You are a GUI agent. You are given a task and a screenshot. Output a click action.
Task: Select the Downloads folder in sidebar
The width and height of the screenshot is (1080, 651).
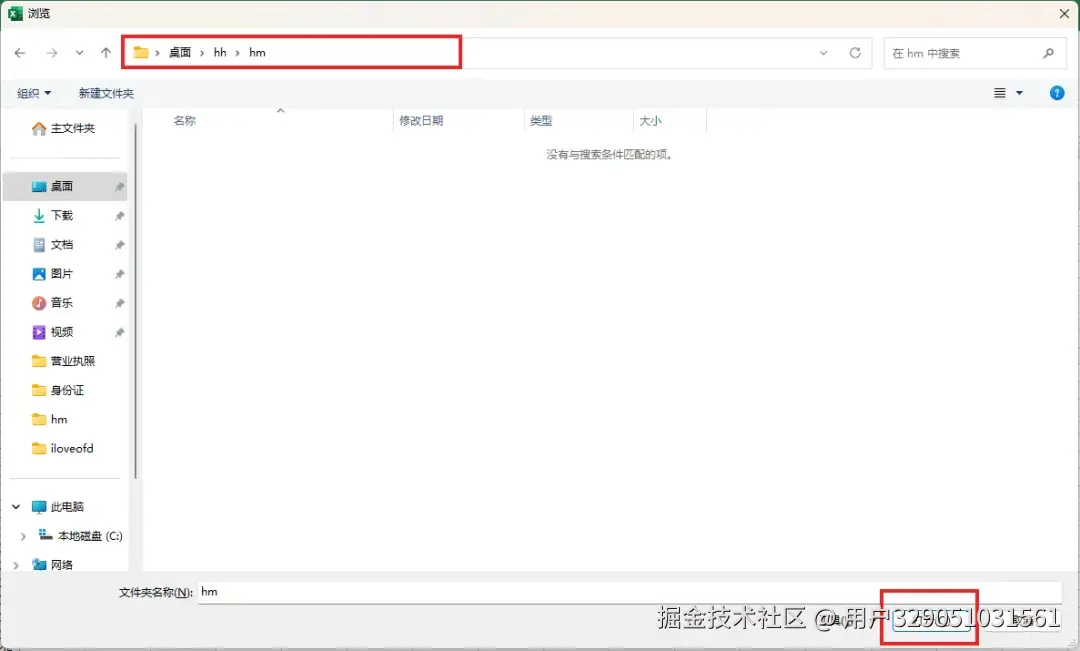(x=60, y=215)
